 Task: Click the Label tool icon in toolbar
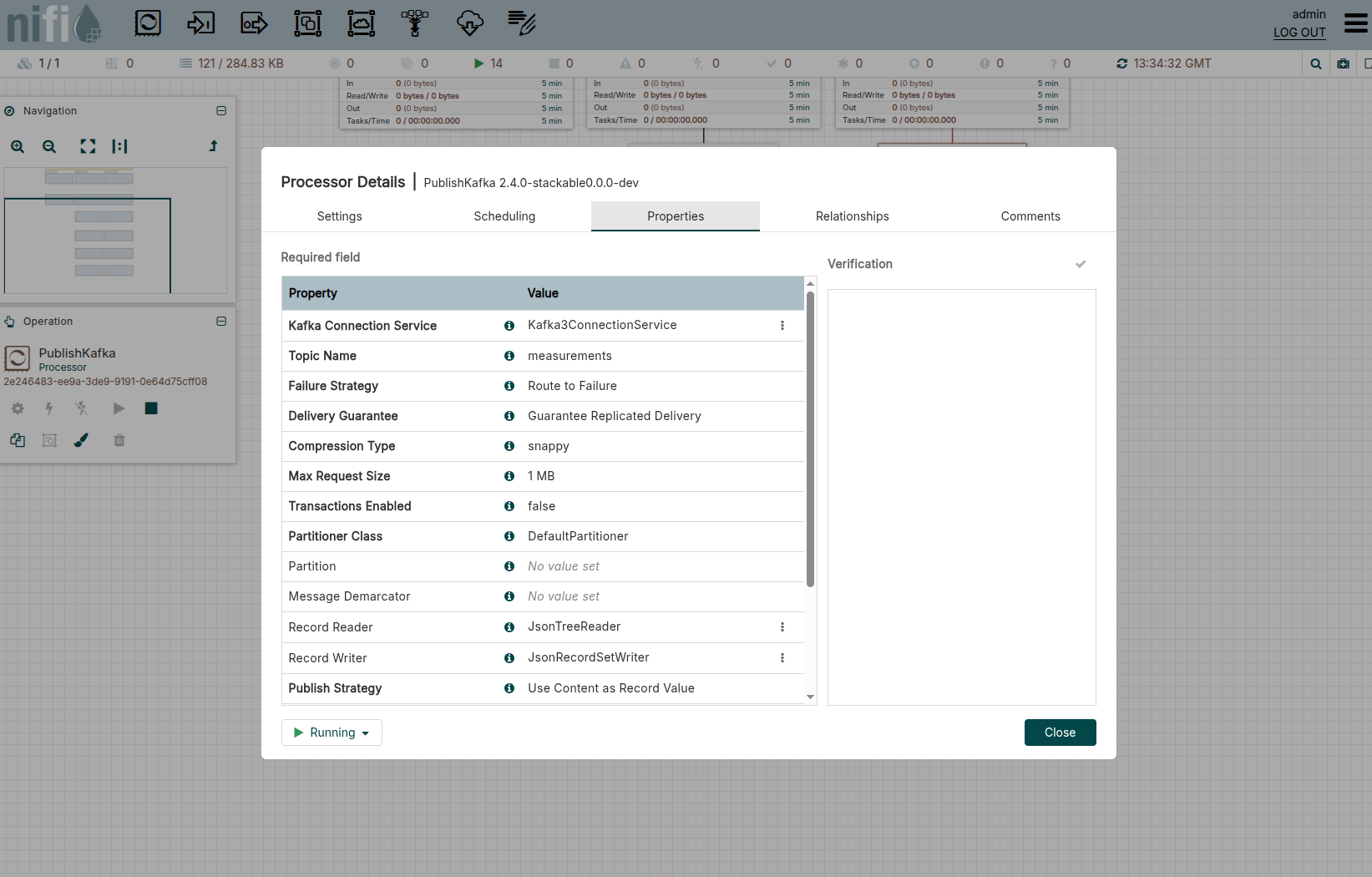point(522,23)
